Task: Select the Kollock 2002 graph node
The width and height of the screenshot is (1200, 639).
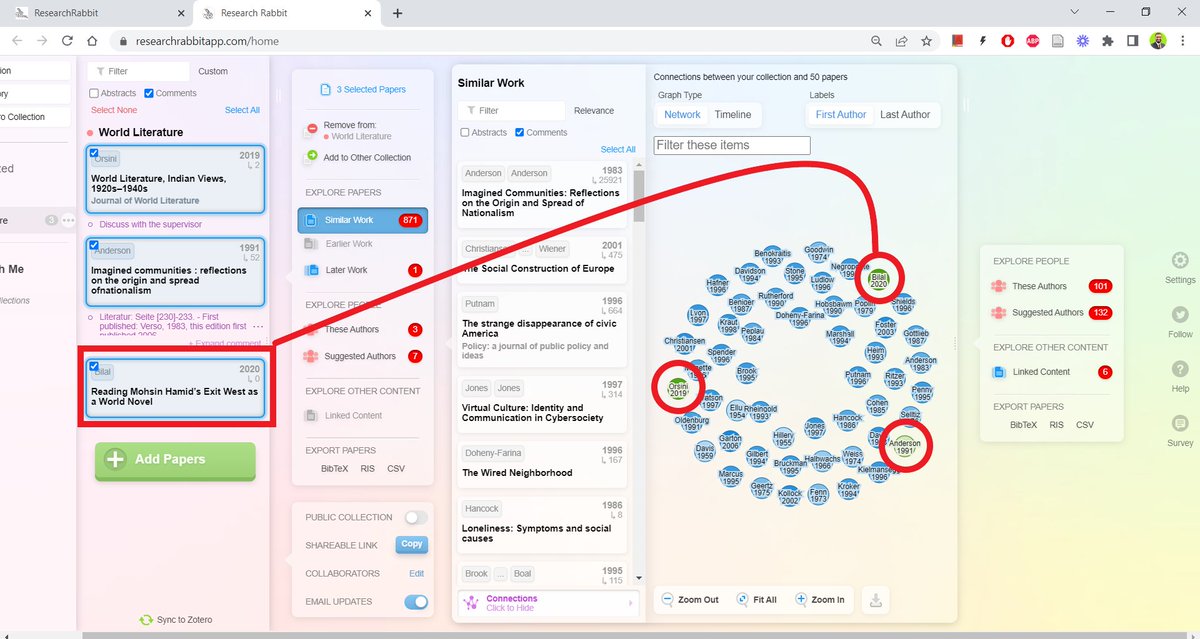Action: click(790, 496)
